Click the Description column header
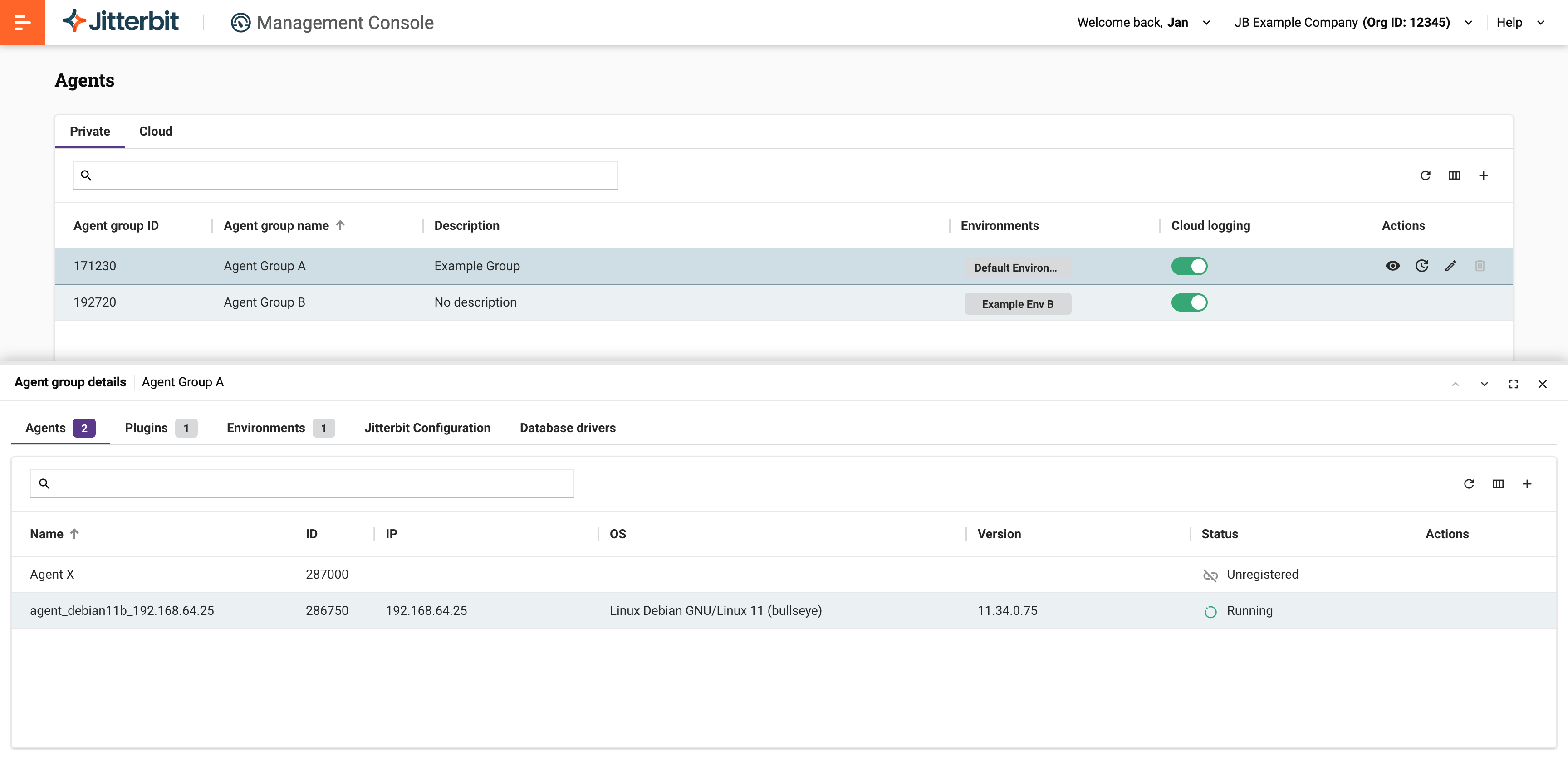 pyautogui.click(x=467, y=226)
